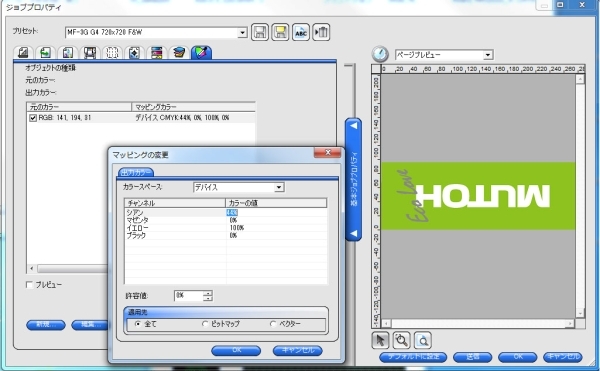Open the color mapping tab with paintbrush
600x371 pixels.
(201, 52)
